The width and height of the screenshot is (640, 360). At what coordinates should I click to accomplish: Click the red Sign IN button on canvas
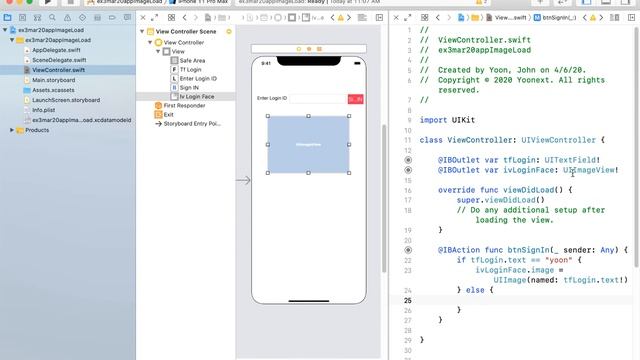[356, 99]
